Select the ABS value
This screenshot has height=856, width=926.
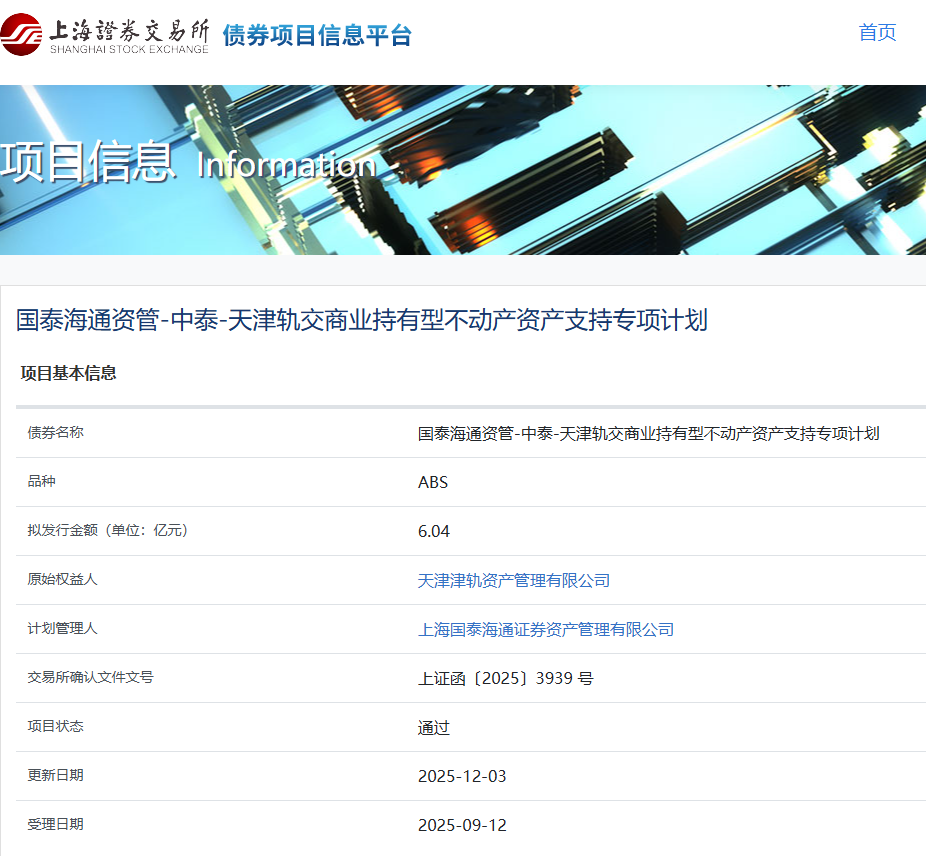(433, 483)
